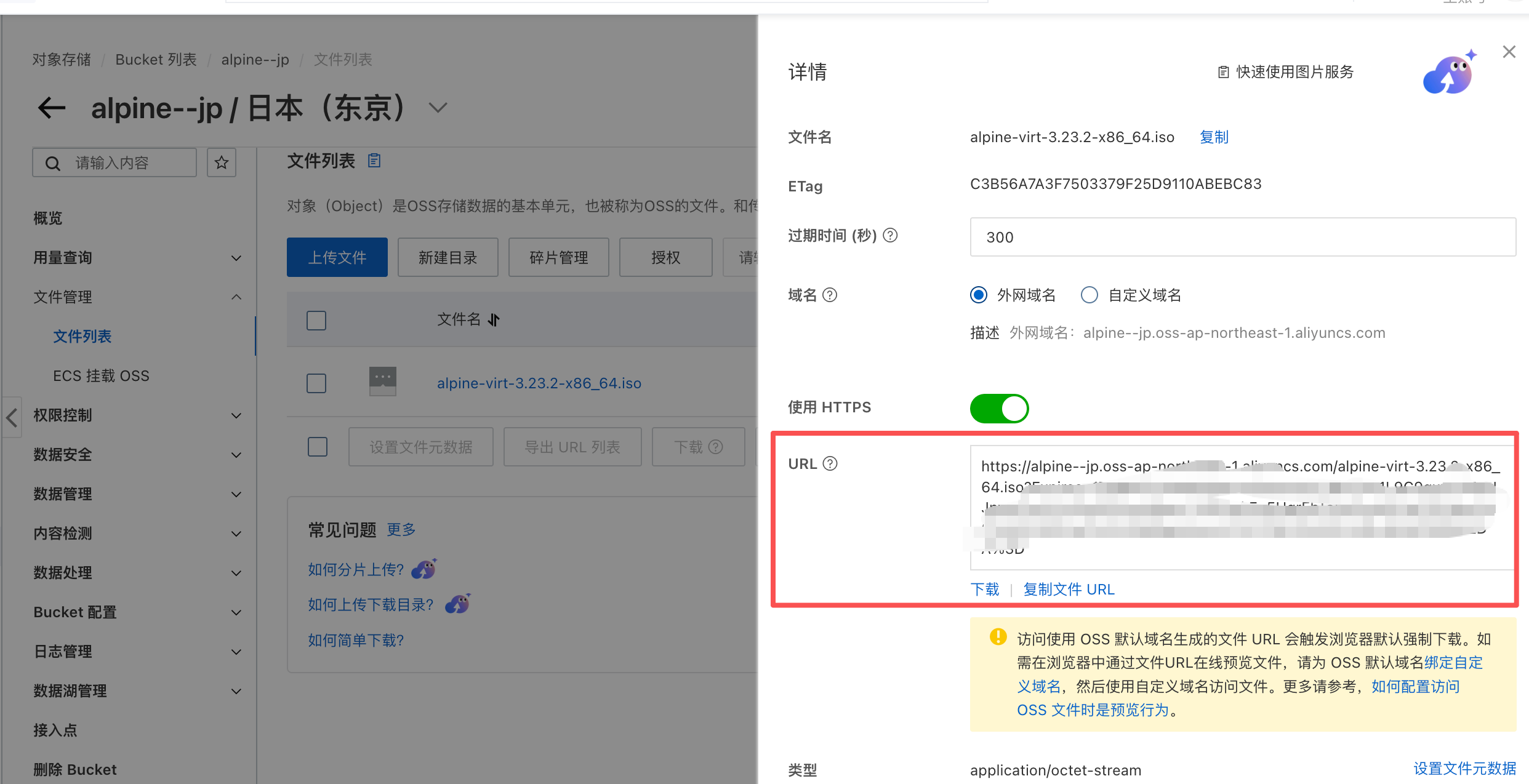Expand the 数据处理 sidebar section
This screenshot has width=1529, height=784.
pyautogui.click(x=236, y=573)
